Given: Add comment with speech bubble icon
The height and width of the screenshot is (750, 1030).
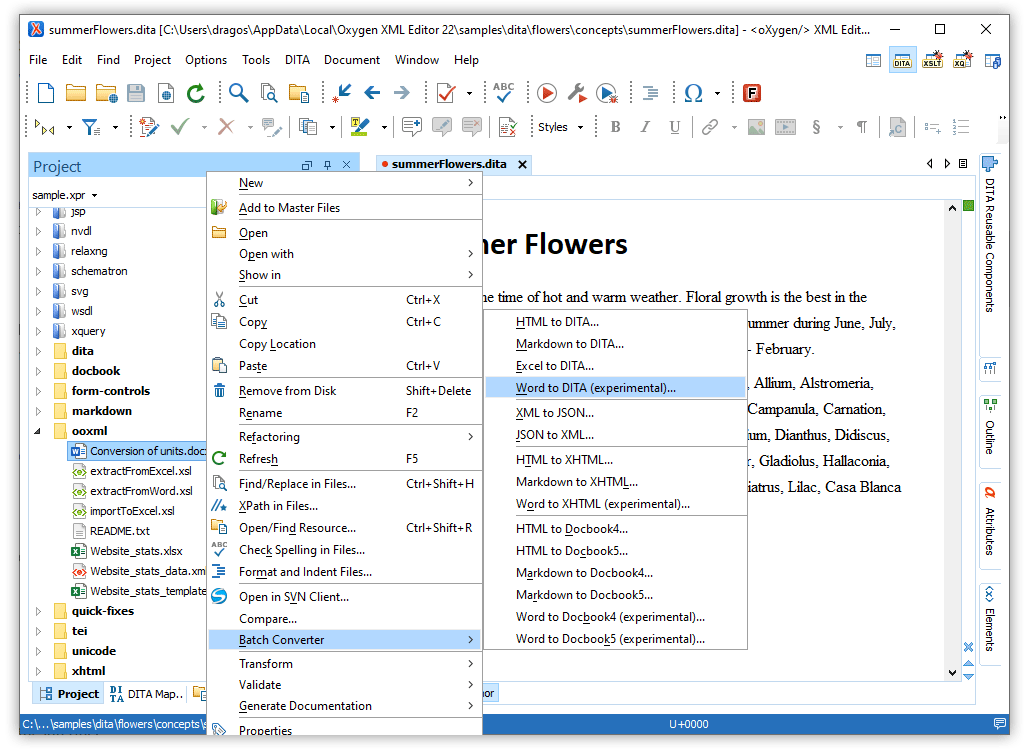Looking at the screenshot, I should (x=412, y=127).
